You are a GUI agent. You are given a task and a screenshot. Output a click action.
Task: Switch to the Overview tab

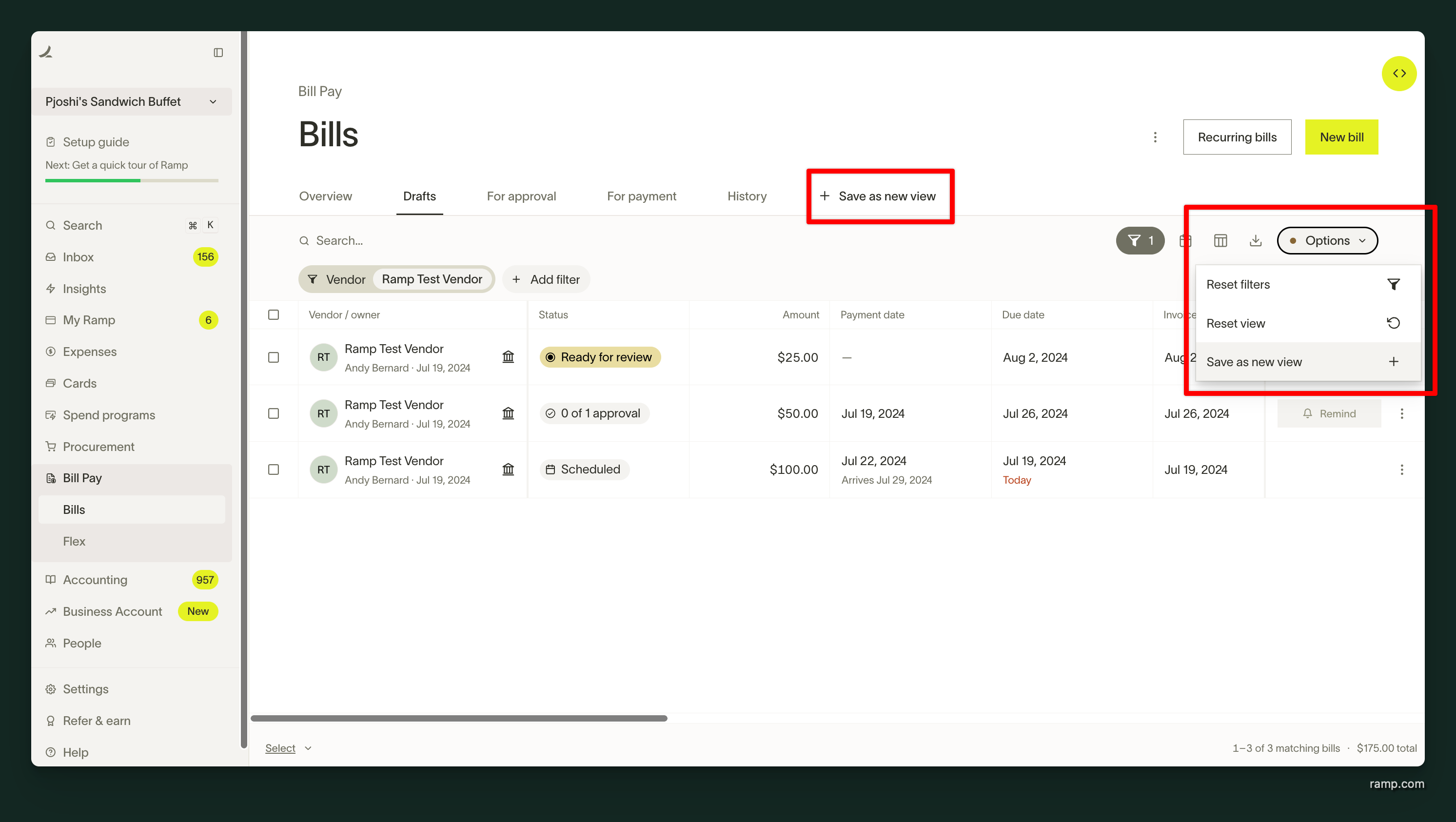tap(326, 196)
